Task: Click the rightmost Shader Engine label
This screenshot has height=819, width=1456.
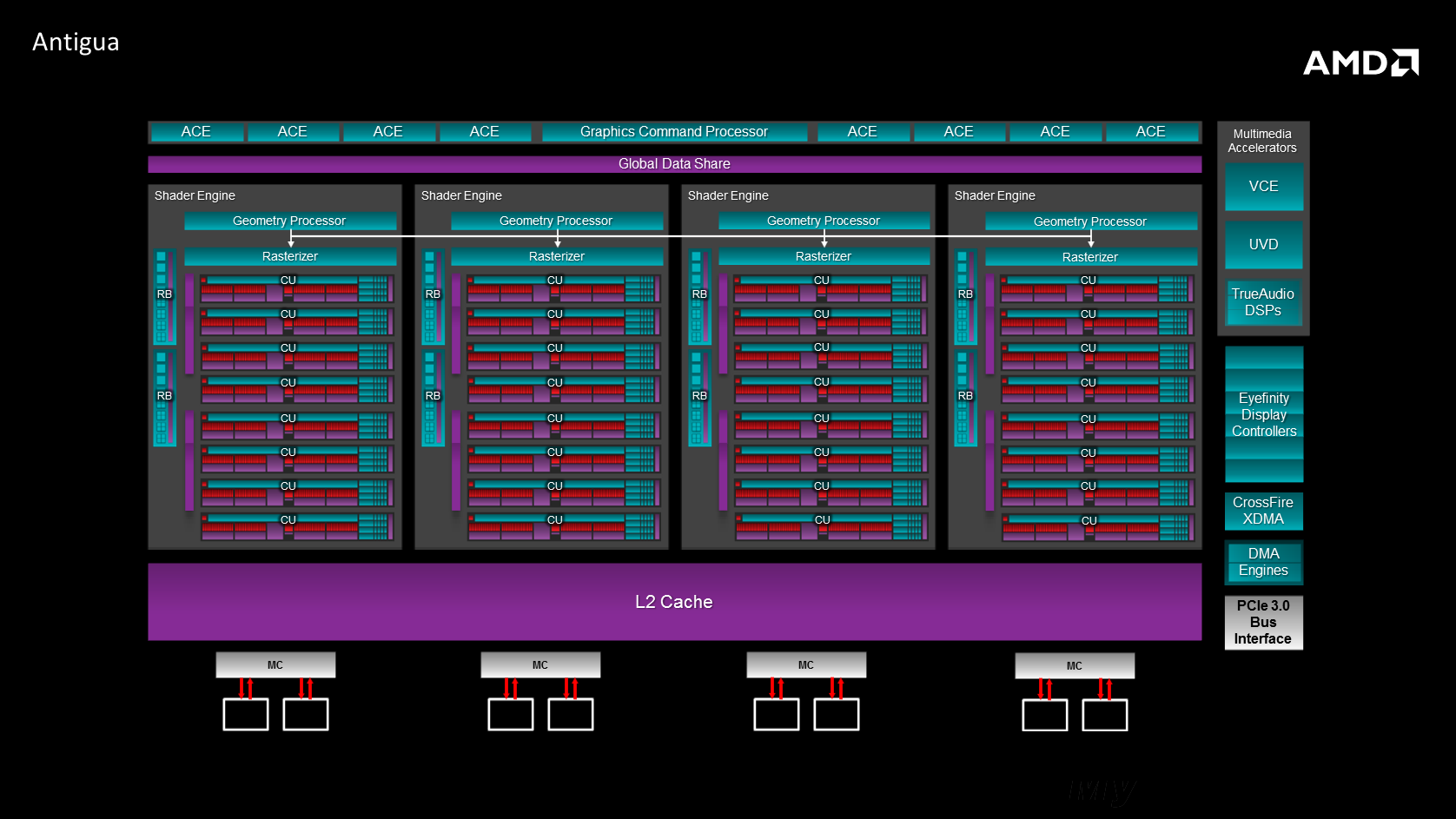Action: 995,195
